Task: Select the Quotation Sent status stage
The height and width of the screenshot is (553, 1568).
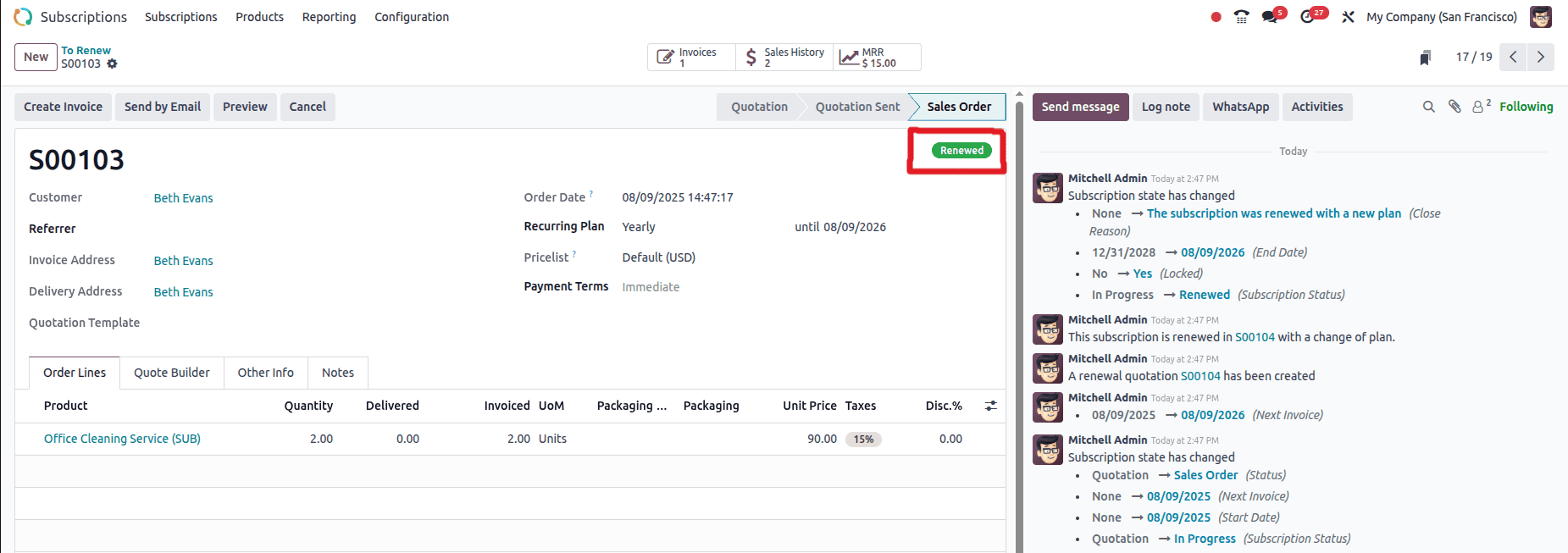Action: pyautogui.click(x=857, y=107)
